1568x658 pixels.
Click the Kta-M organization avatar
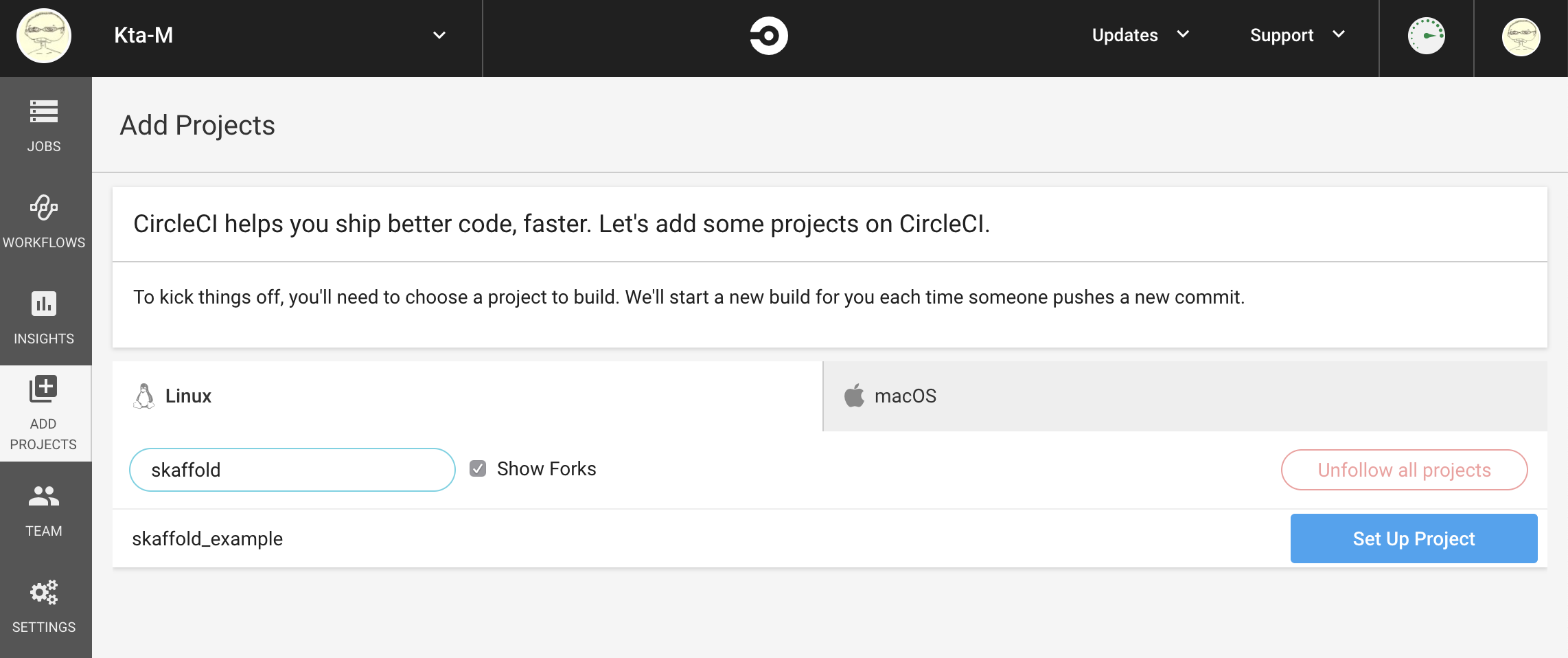[44, 36]
